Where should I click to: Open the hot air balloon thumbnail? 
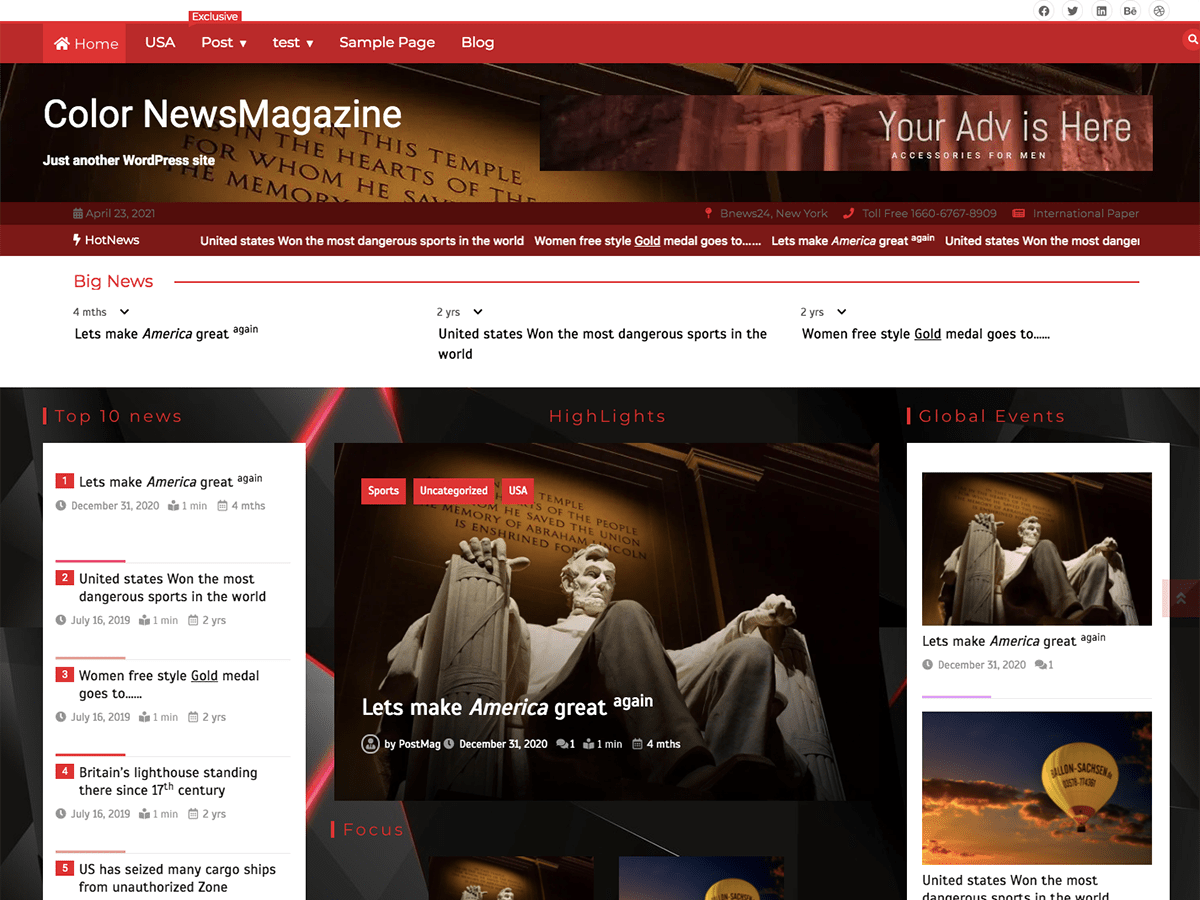point(1036,788)
